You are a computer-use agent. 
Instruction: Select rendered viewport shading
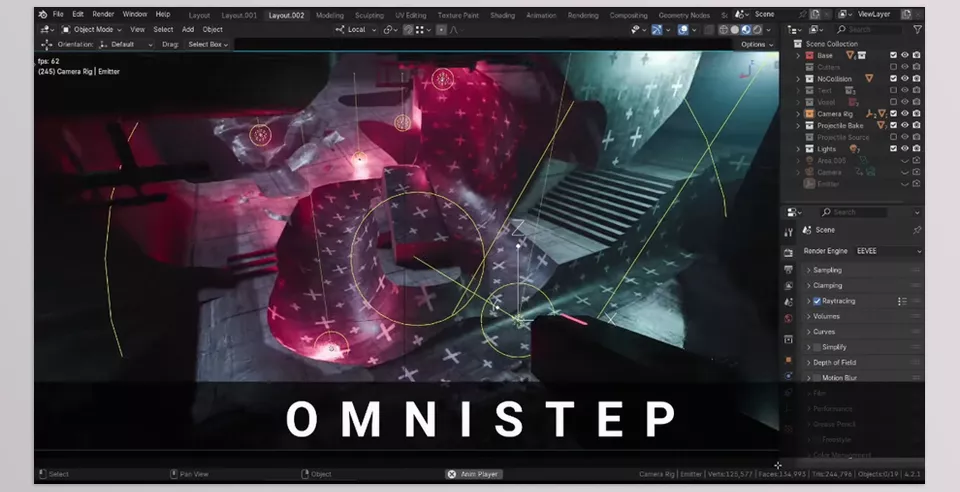[757, 29]
